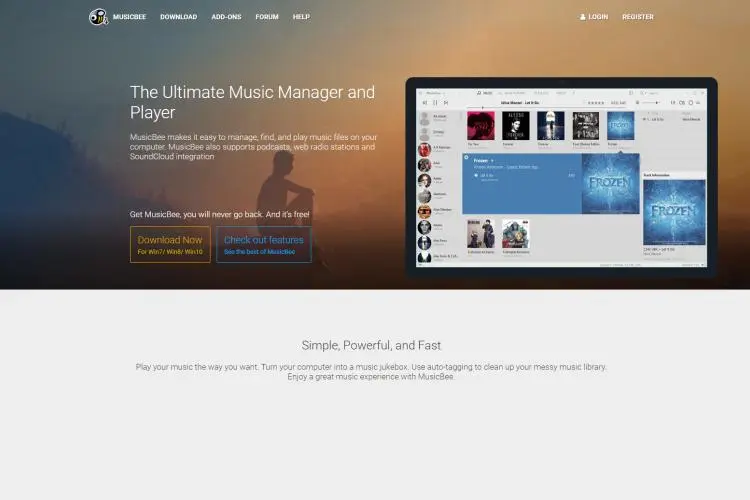This screenshot has width=750, height=500.
Task: Click the LOGIN link
Action: point(598,17)
